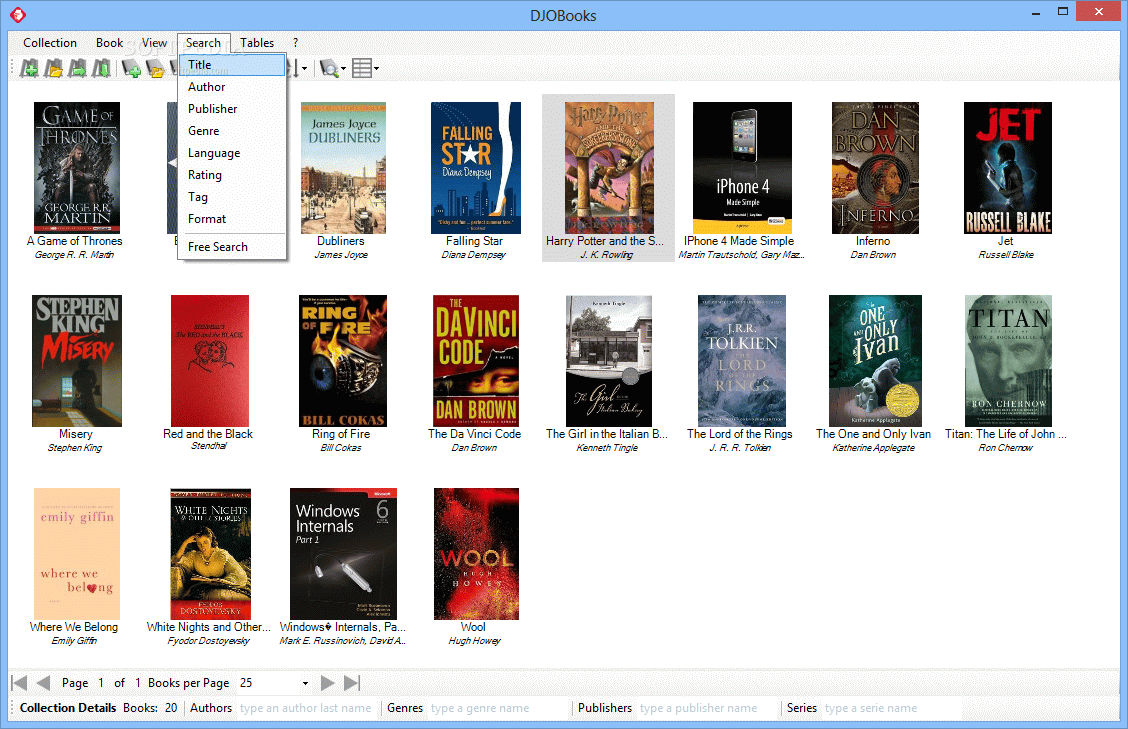
Task: Select the Falling Star book cover
Action: coord(476,168)
